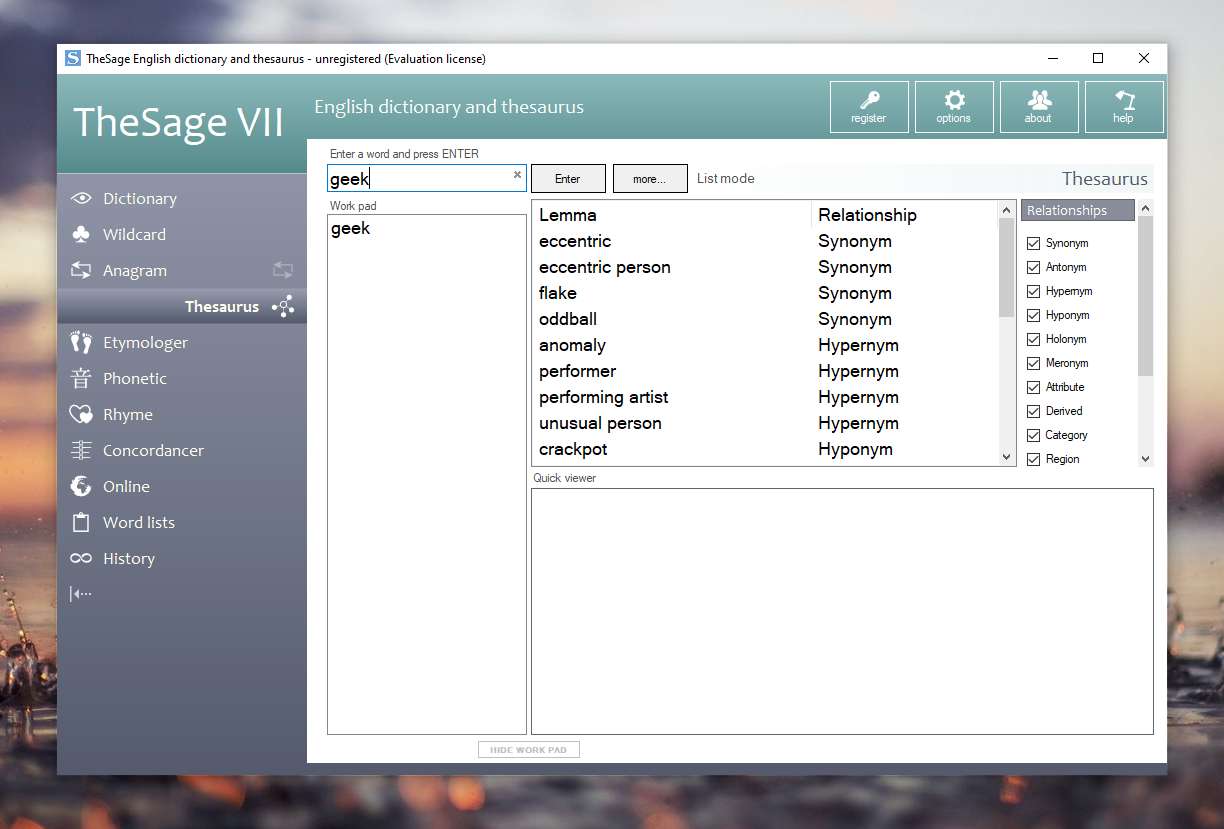Click the History infinity icon
Screen dimensions: 1224x829
click(81, 559)
